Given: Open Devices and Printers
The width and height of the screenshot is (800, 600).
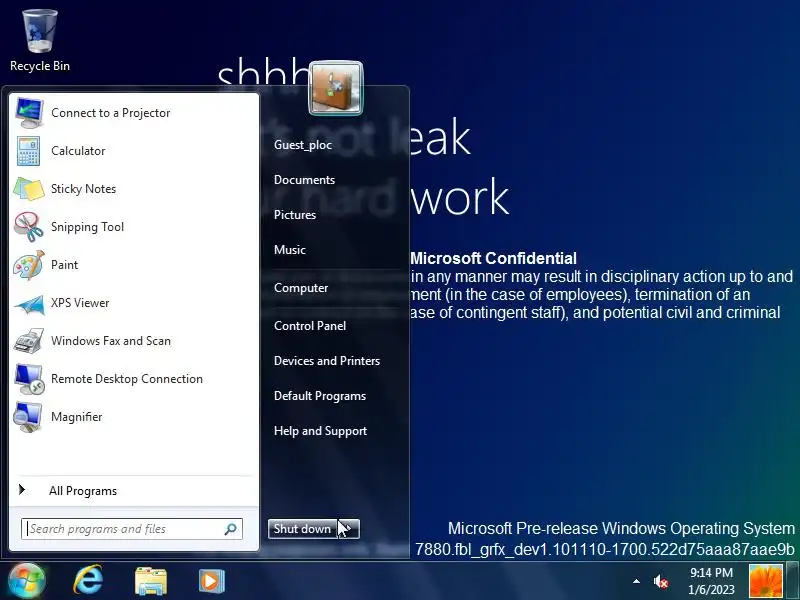Looking at the screenshot, I should [327, 361].
